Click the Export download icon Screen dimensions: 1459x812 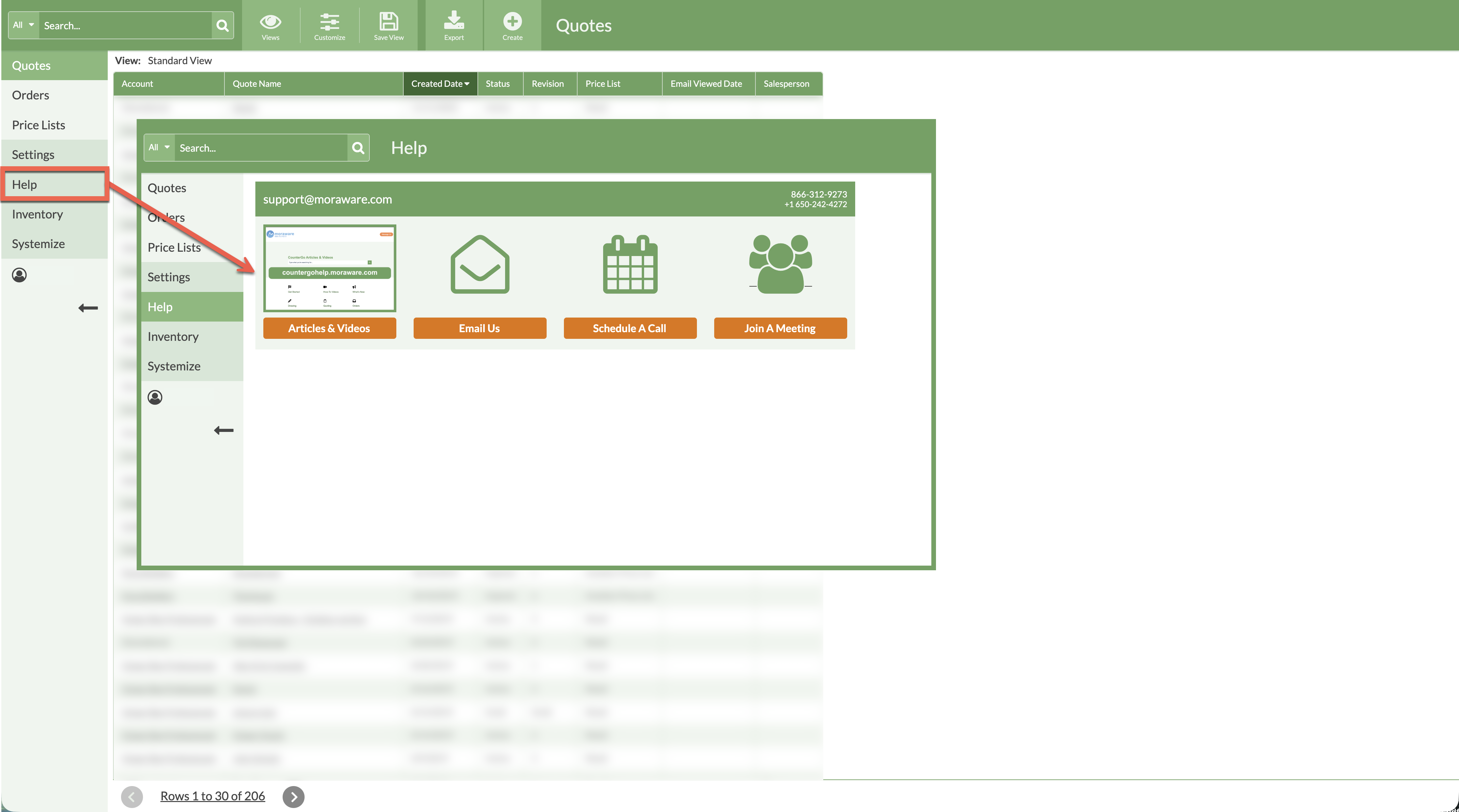pos(453,22)
